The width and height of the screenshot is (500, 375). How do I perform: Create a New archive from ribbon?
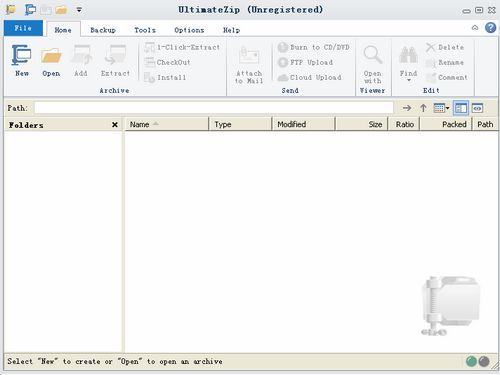22,60
